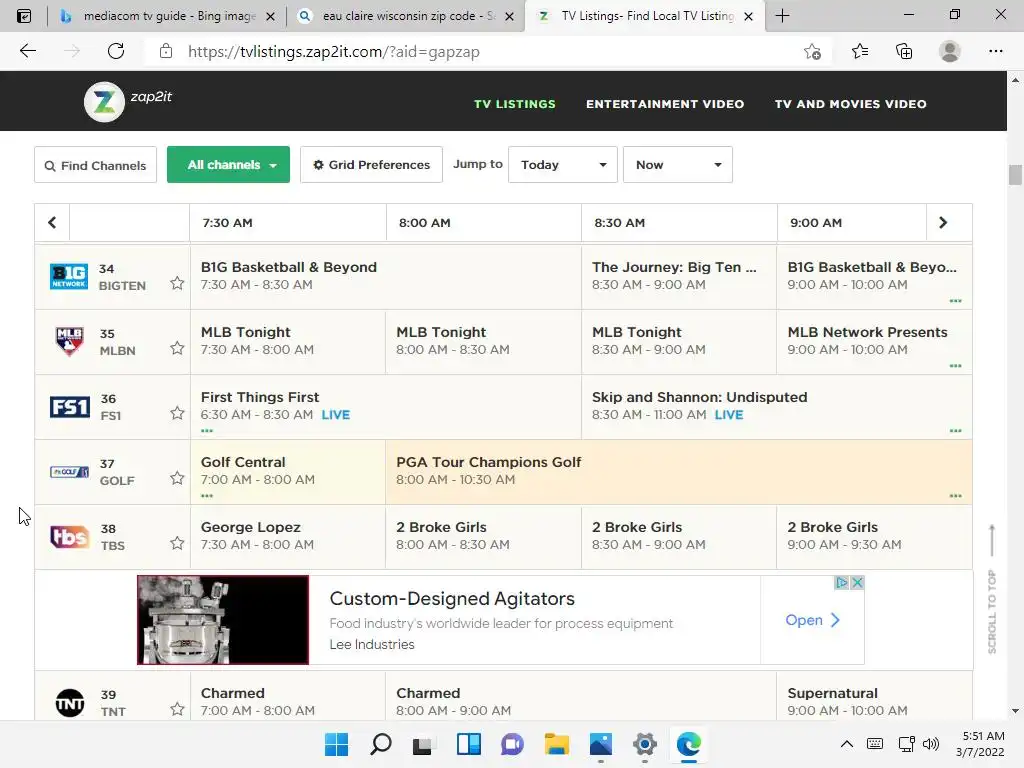Expand more options dots on BIGTEN row
This screenshot has height=768, width=1024.
pos(955,301)
